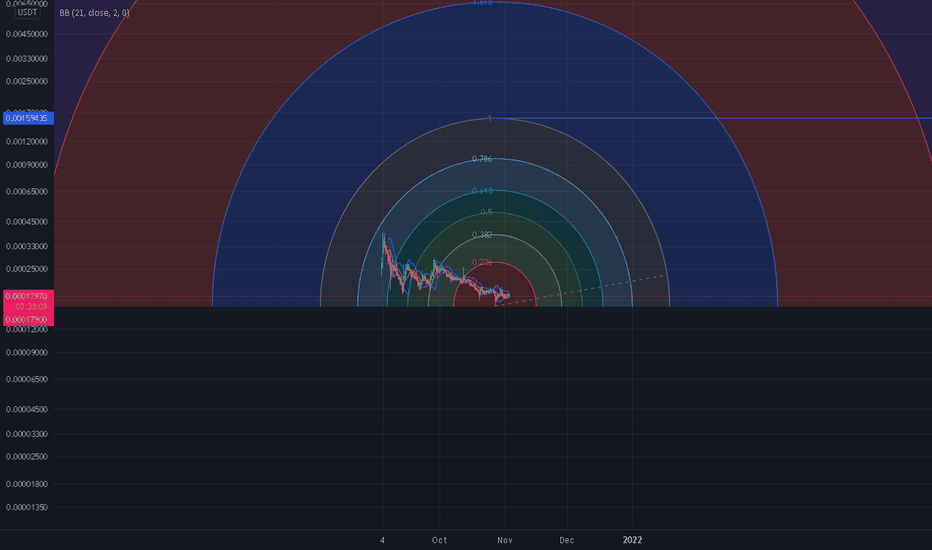Select the Fib circle level 1 label
The image size is (932, 550).
click(x=490, y=118)
